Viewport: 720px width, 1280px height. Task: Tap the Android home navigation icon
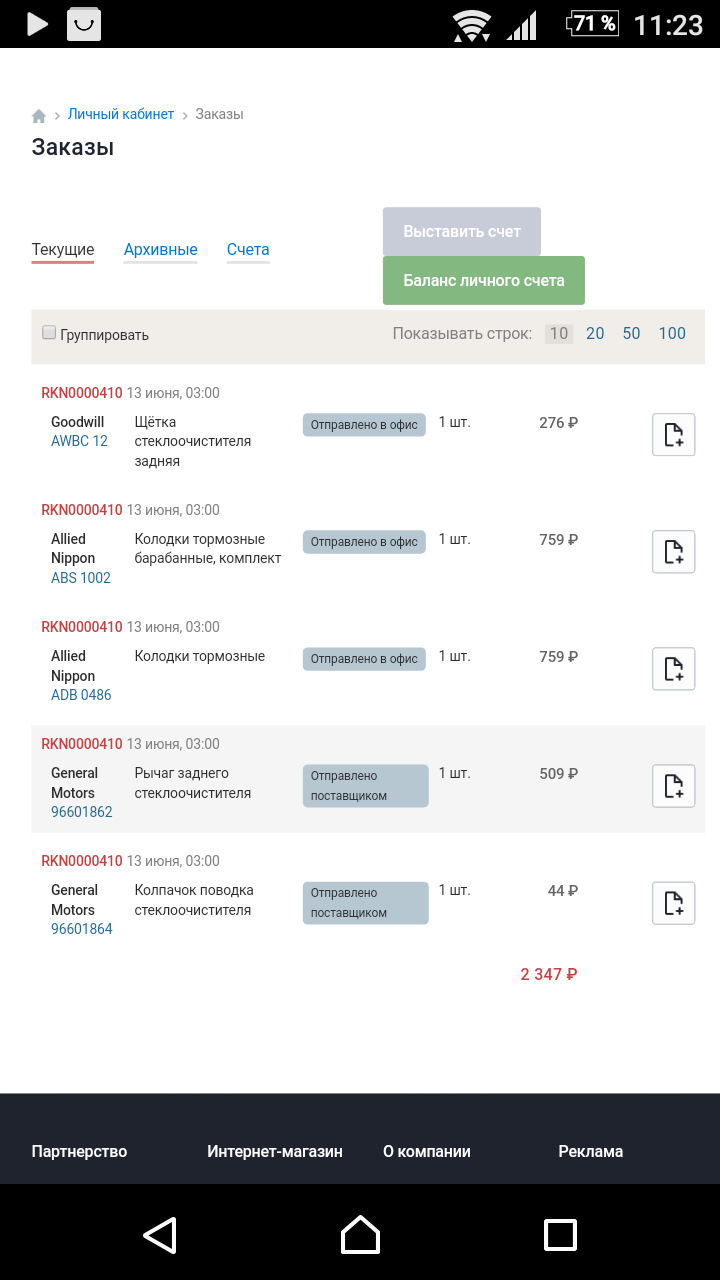[360, 1235]
